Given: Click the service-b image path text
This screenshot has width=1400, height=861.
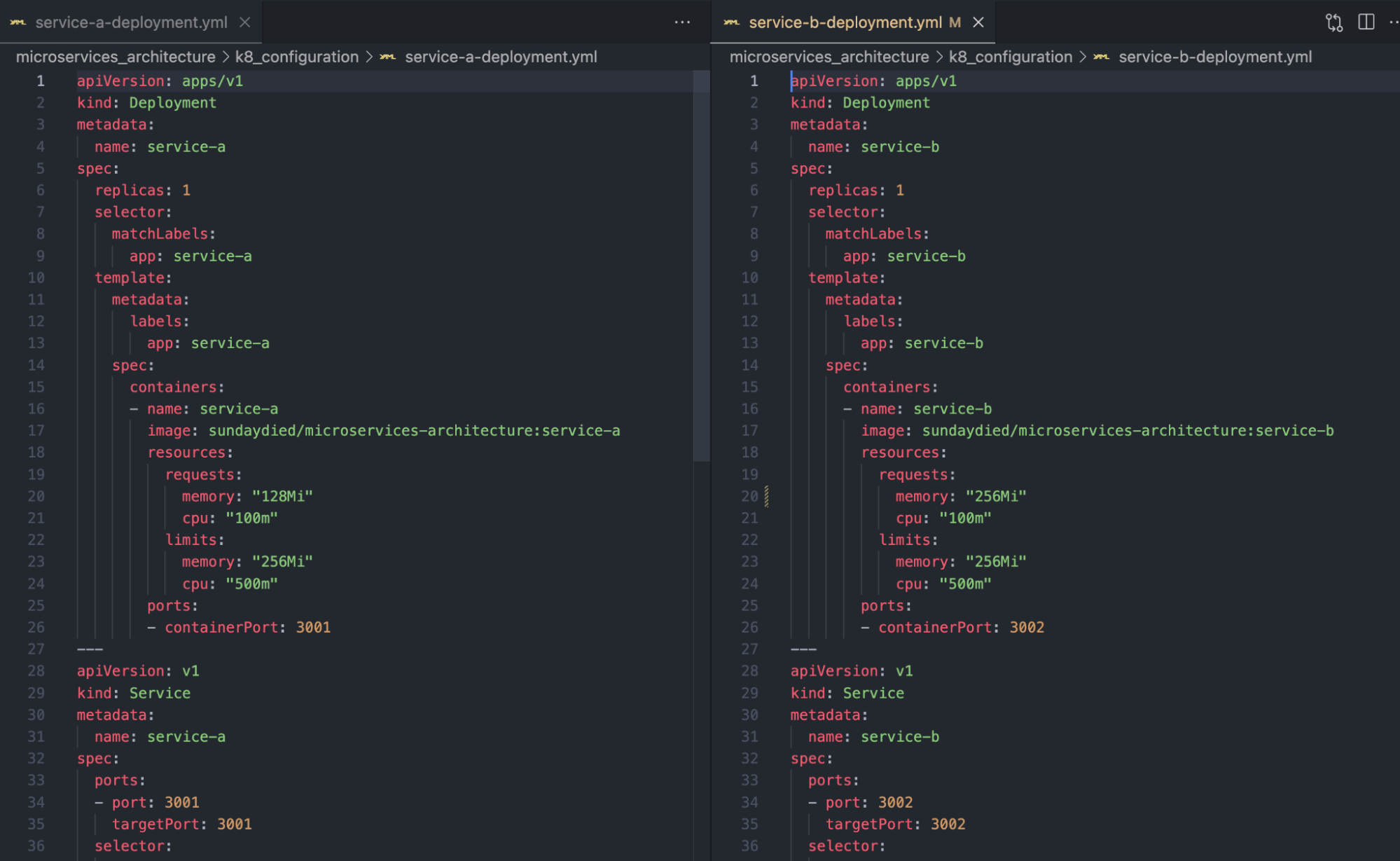Looking at the screenshot, I should tap(1128, 430).
